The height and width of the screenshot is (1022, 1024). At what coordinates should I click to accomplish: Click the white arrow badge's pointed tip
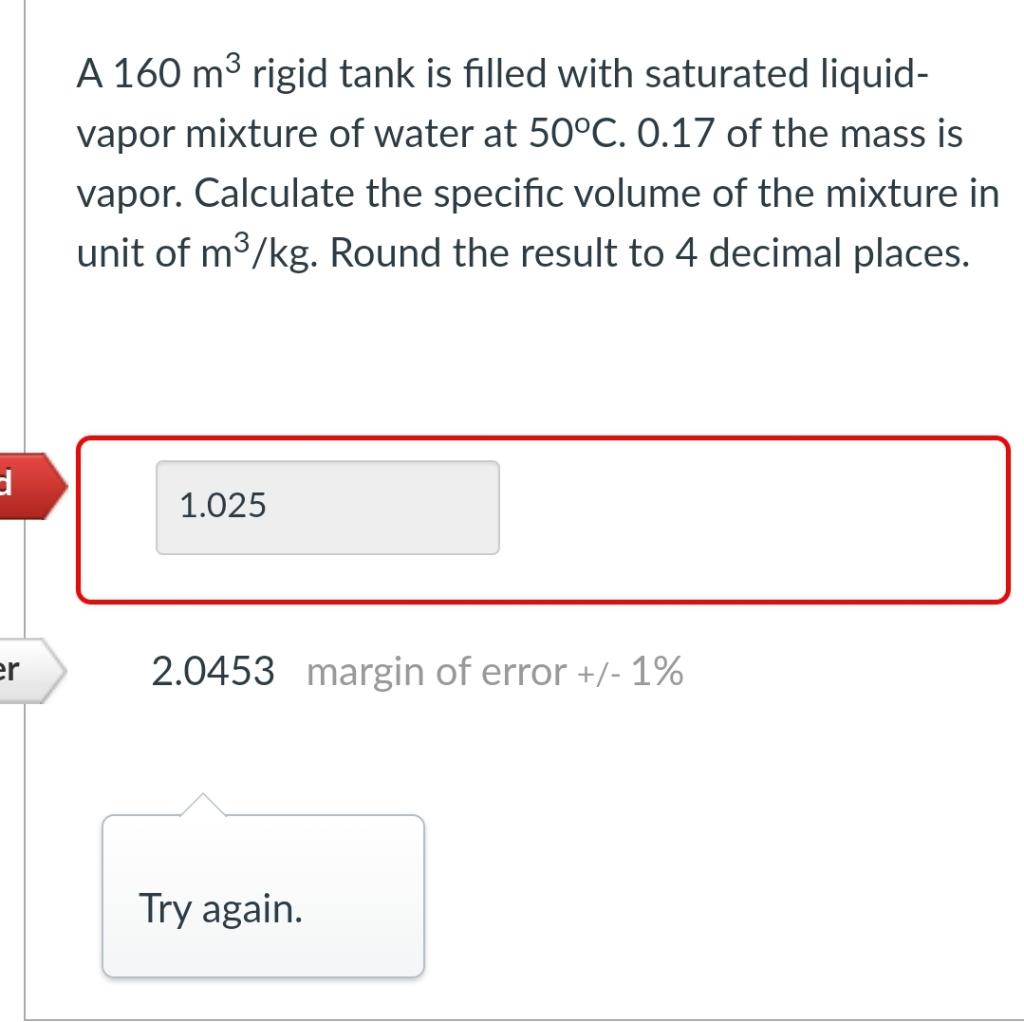click(x=63, y=670)
